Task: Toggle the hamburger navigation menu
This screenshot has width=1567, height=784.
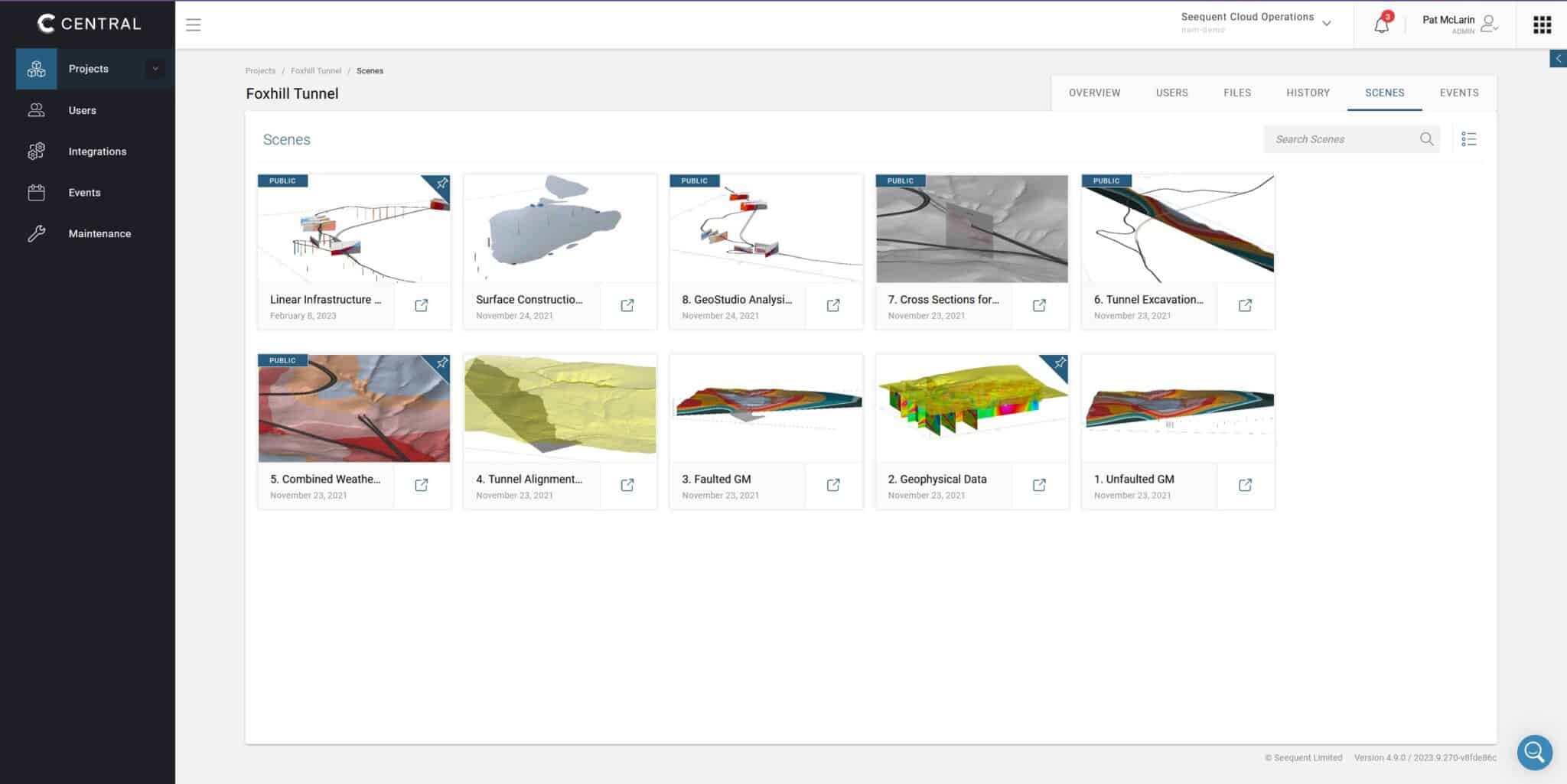Action: [193, 24]
